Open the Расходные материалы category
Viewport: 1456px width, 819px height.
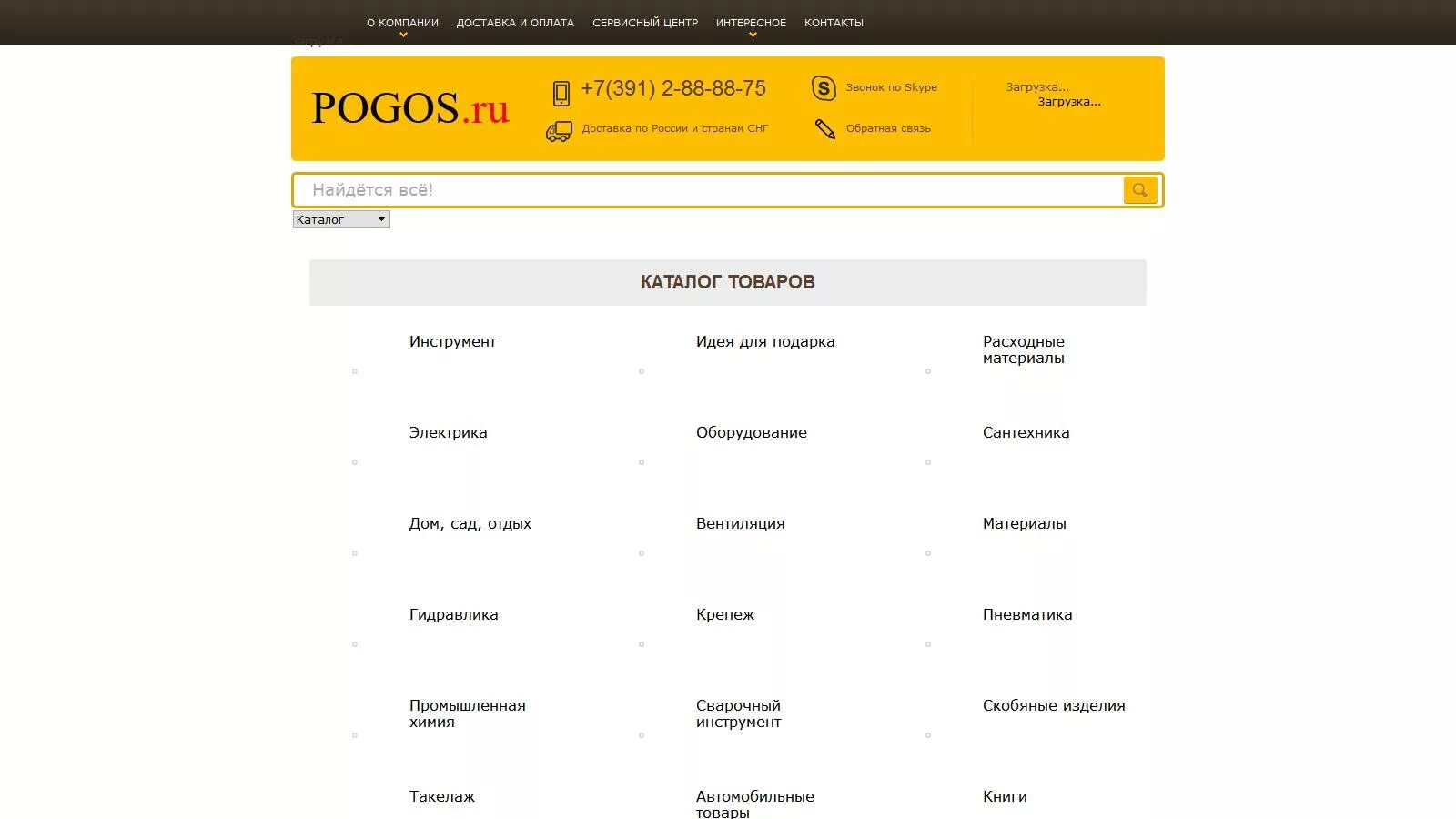click(x=1024, y=349)
